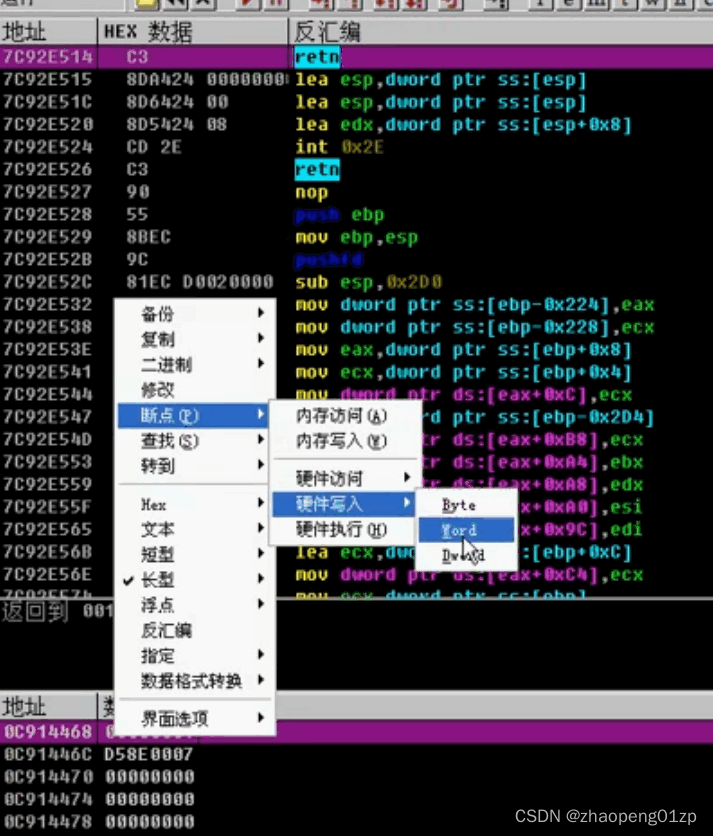
Task: Open the 短型 display submenu
Action: [195, 554]
